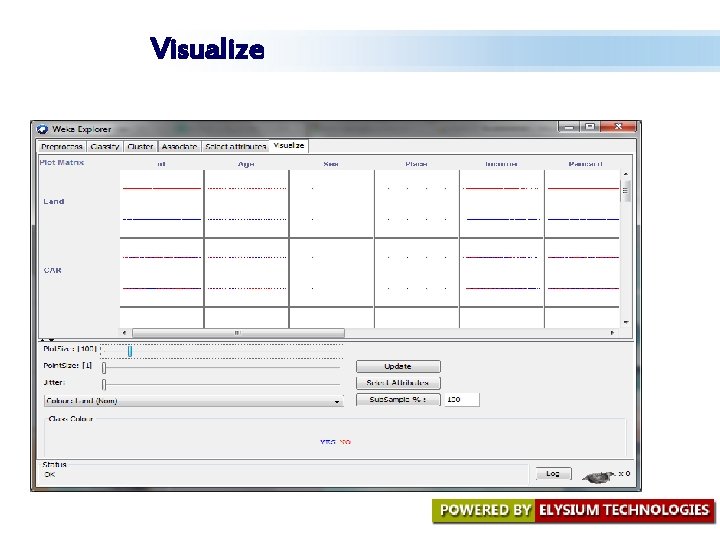Click the PointSize slider handle
This screenshot has height=540, width=720.
click(x=104, y=368)
